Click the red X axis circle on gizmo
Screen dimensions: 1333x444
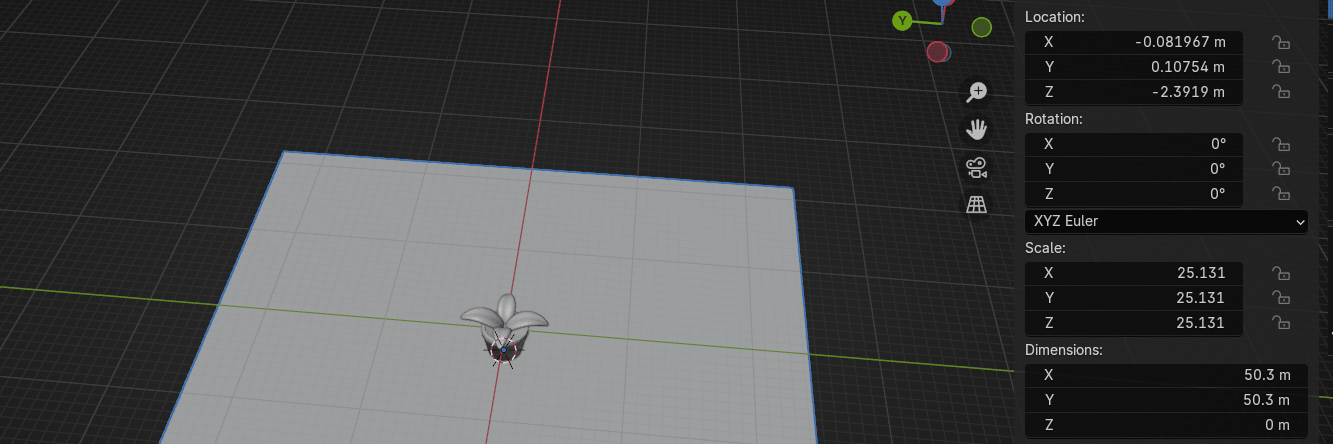(x=937, y=51)
